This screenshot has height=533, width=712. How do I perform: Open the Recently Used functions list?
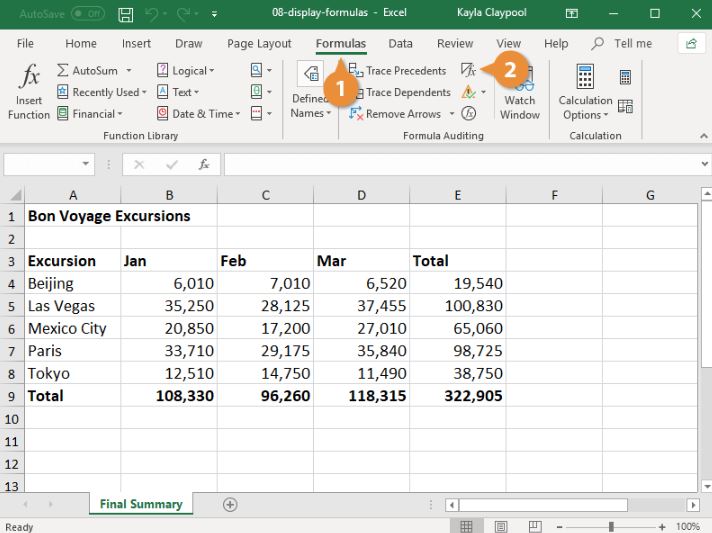click(102, 92)
